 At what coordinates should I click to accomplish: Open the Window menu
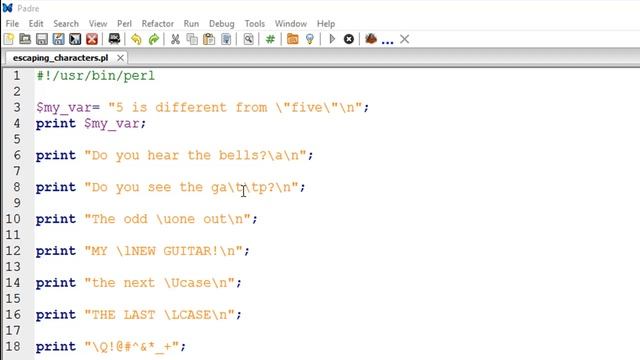tap(291, 24)
